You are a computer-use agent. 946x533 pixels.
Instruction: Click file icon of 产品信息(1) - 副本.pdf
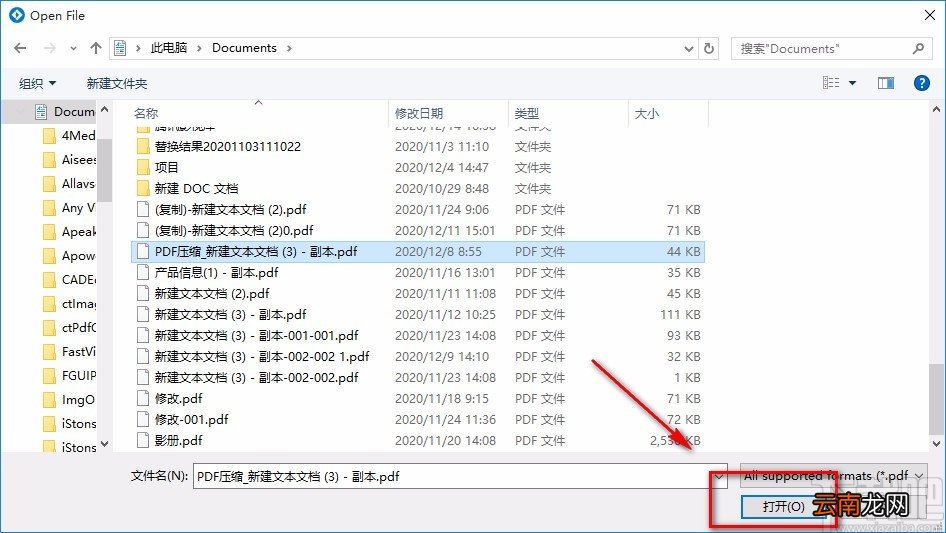[x=143, y=272]
